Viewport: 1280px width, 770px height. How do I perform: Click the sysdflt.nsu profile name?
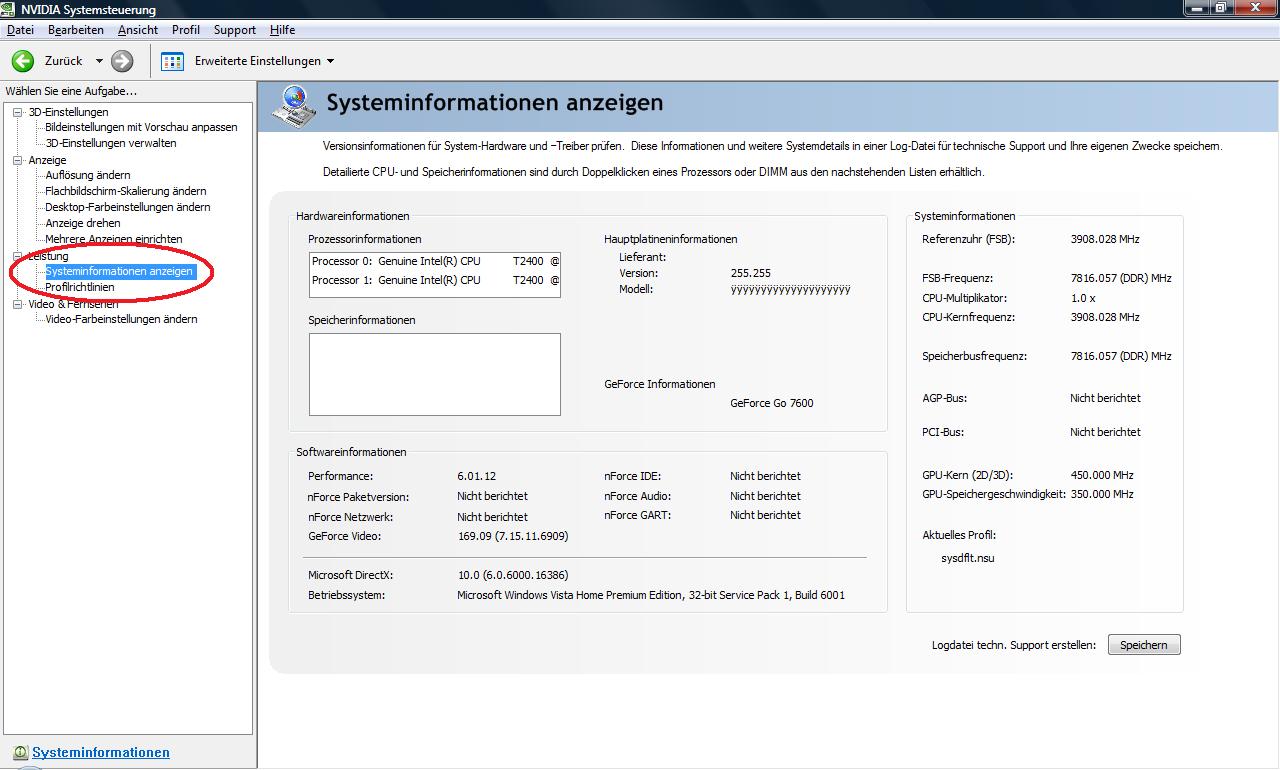click(968, 558)
